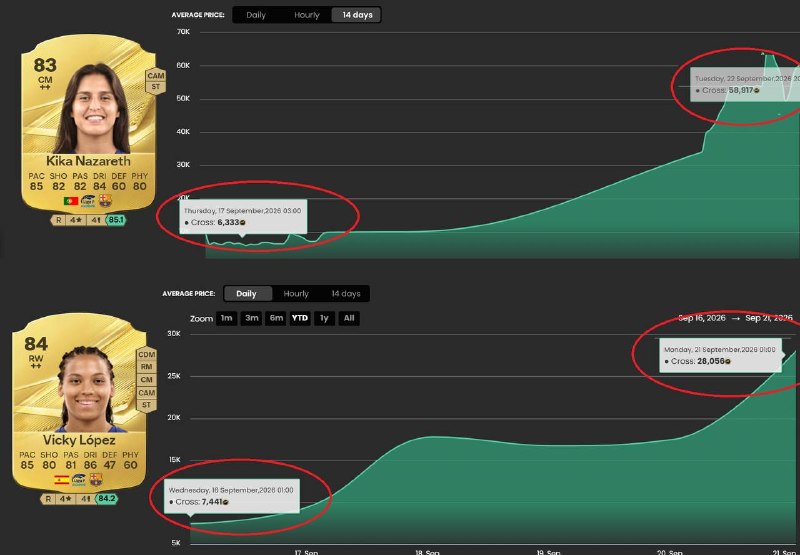Switch top chart to Hourly average price
Image resolution: width=800 pixels, height=555 pixels.
(x=306, y=15)
